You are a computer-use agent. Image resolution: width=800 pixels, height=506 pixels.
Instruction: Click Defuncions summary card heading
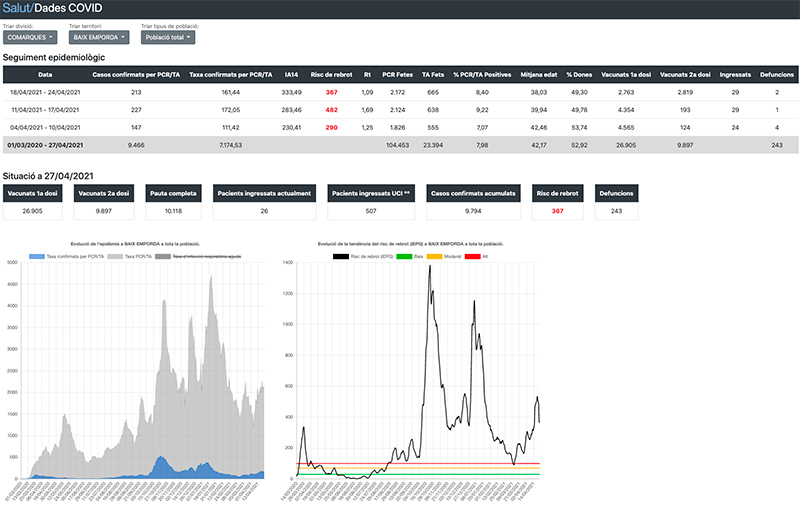(x=616, y=193)
